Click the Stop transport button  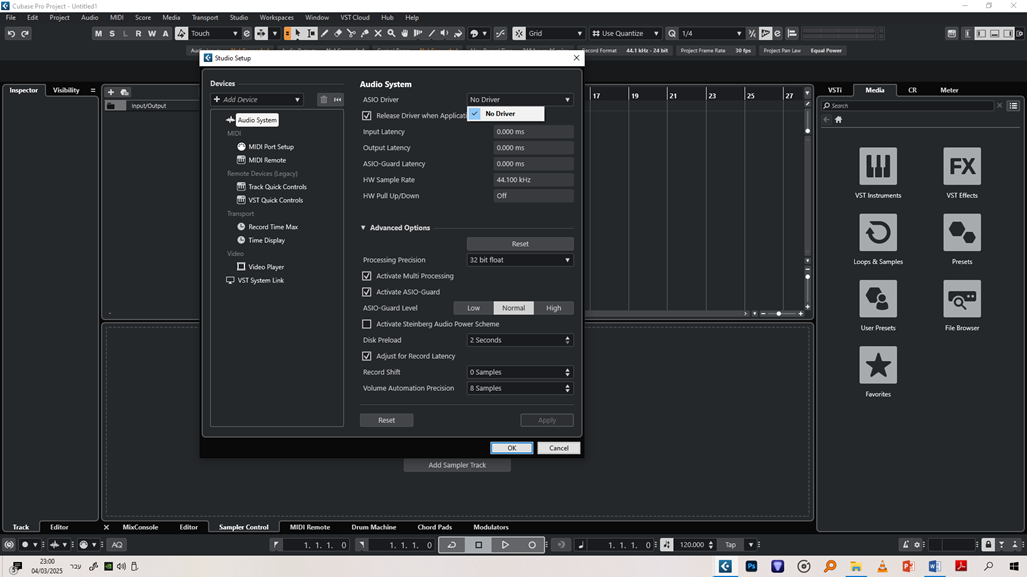[479, 545]
